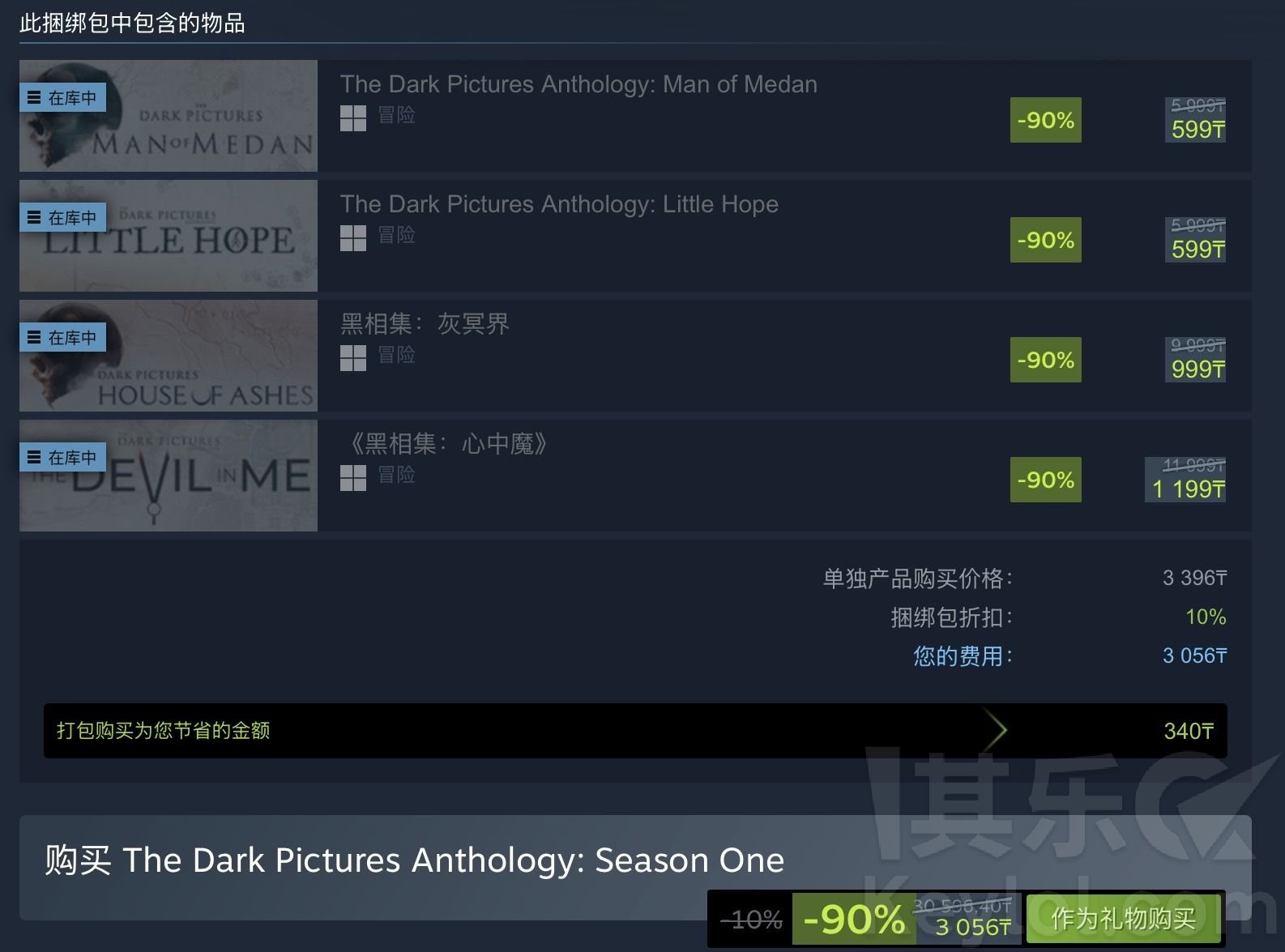The width and height of the screenshot is (1285, 952).
Task: Click Windows platform icon under 心中魔
Action: tap(353, 478)
